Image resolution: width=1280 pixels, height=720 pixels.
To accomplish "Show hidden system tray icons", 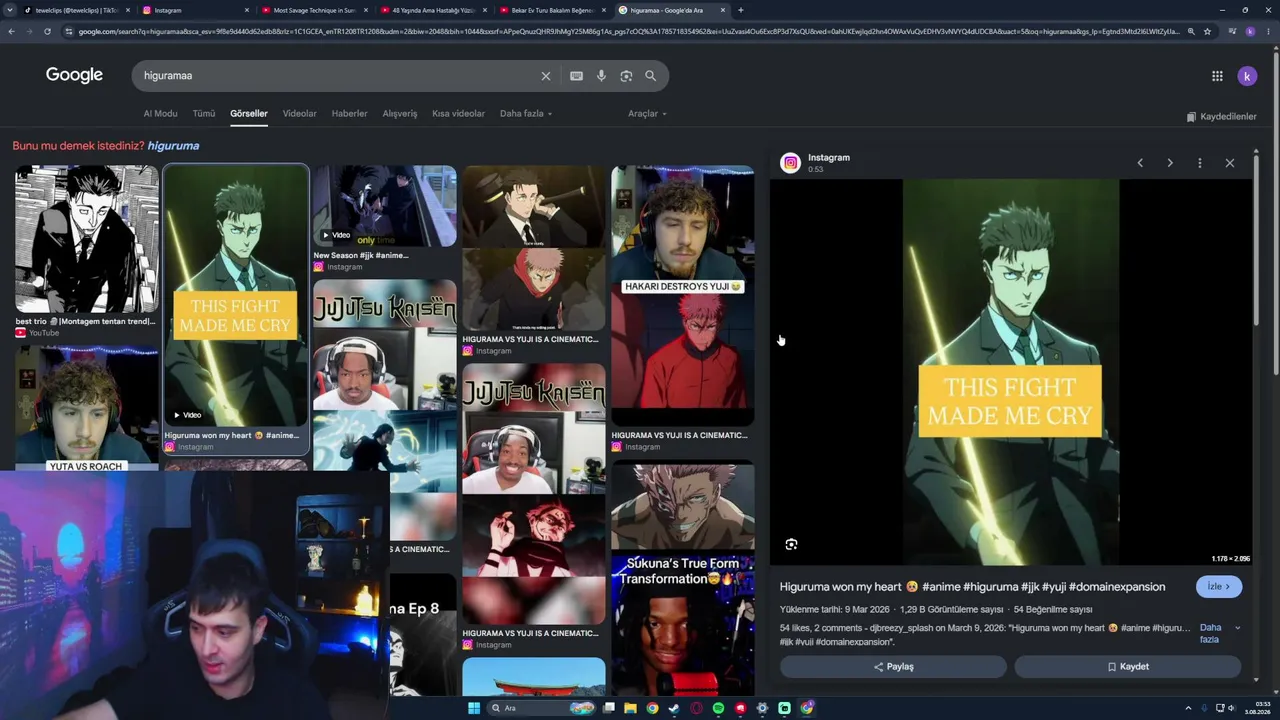I will pyautogui.click(x=1188, y=708).
